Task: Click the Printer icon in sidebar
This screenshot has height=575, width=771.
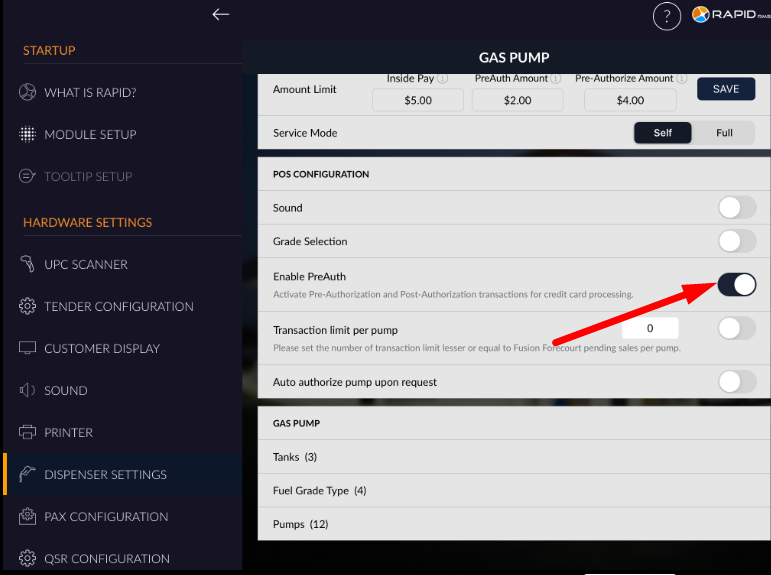Action: pyautogui.click(x=27, y=433)
